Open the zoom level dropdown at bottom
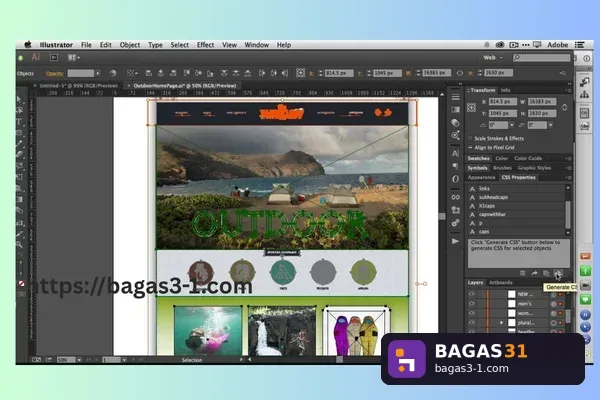Image resolution: width=600 pixels, height=400 pixels. point(79,360)
